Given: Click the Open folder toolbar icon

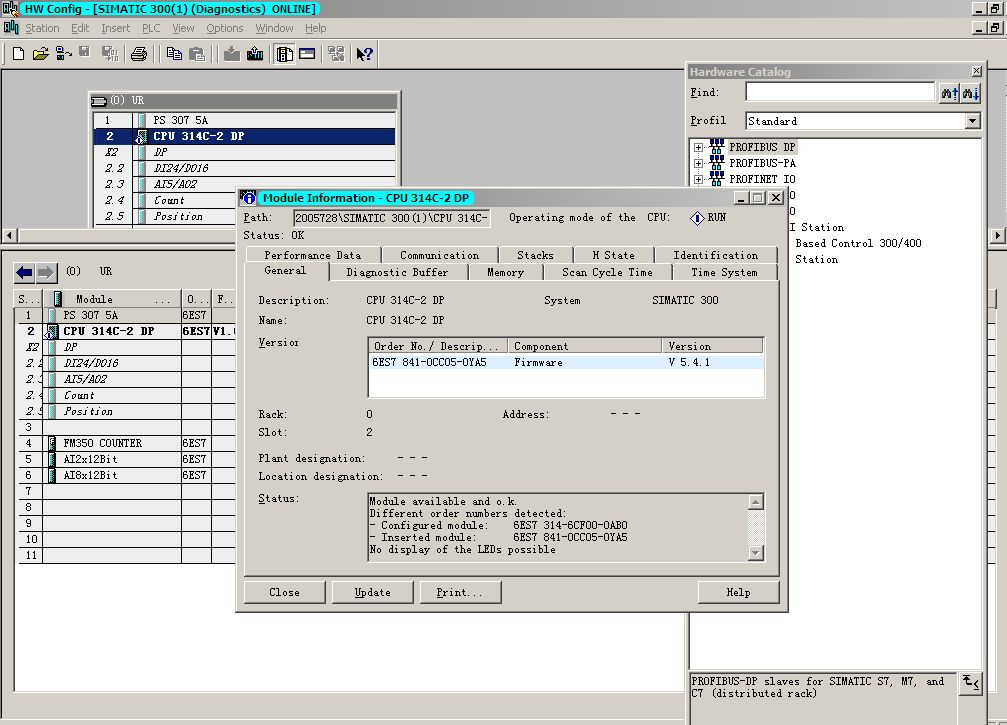Looking at the screenshot, I should click(x=40, y=54).
